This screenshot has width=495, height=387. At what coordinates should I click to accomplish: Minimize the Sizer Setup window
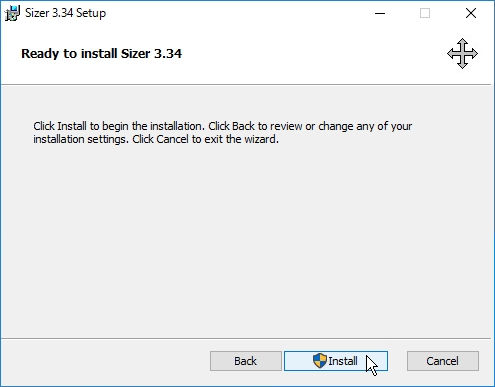[x=380, y=13]
